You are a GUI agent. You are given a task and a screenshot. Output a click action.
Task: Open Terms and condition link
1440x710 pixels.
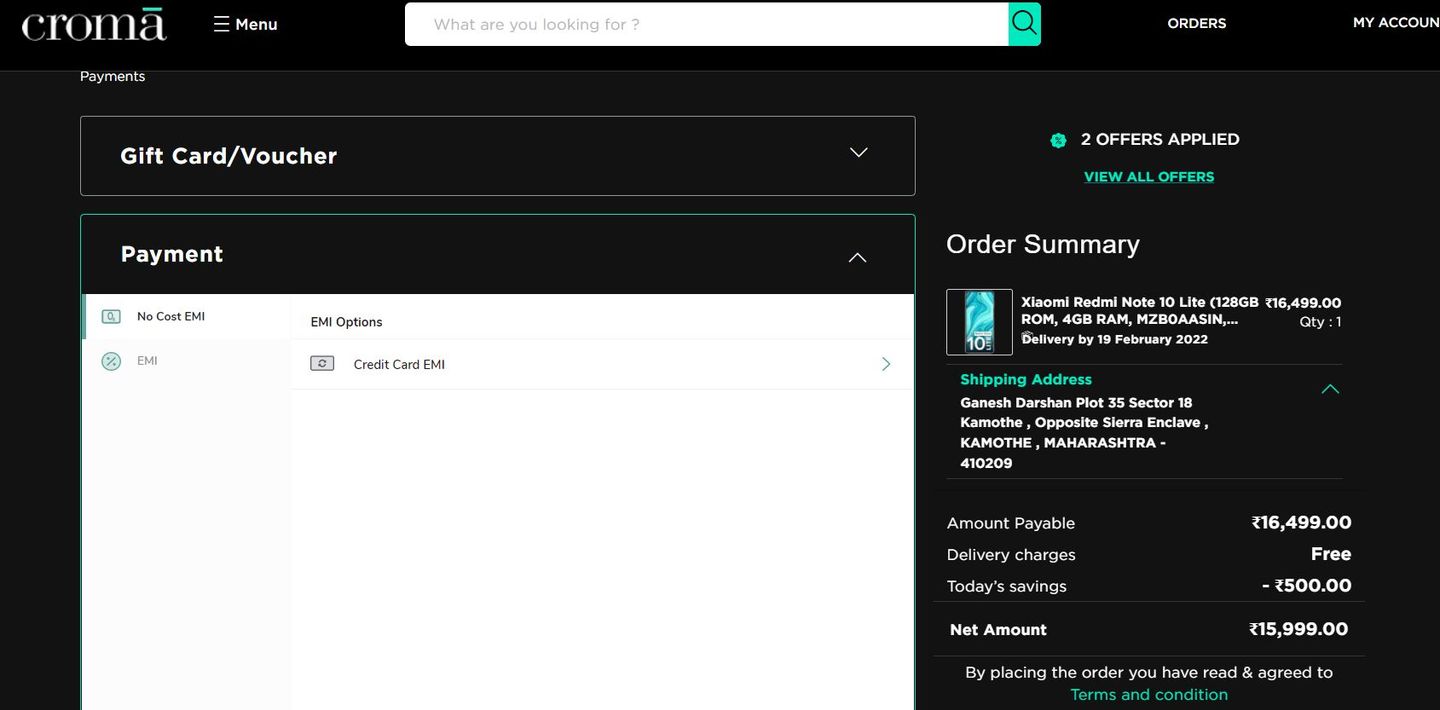(1148, 695)
